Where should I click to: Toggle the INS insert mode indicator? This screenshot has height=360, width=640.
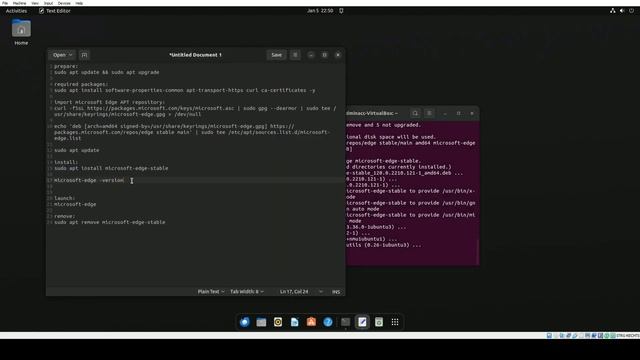pos(336,292)
